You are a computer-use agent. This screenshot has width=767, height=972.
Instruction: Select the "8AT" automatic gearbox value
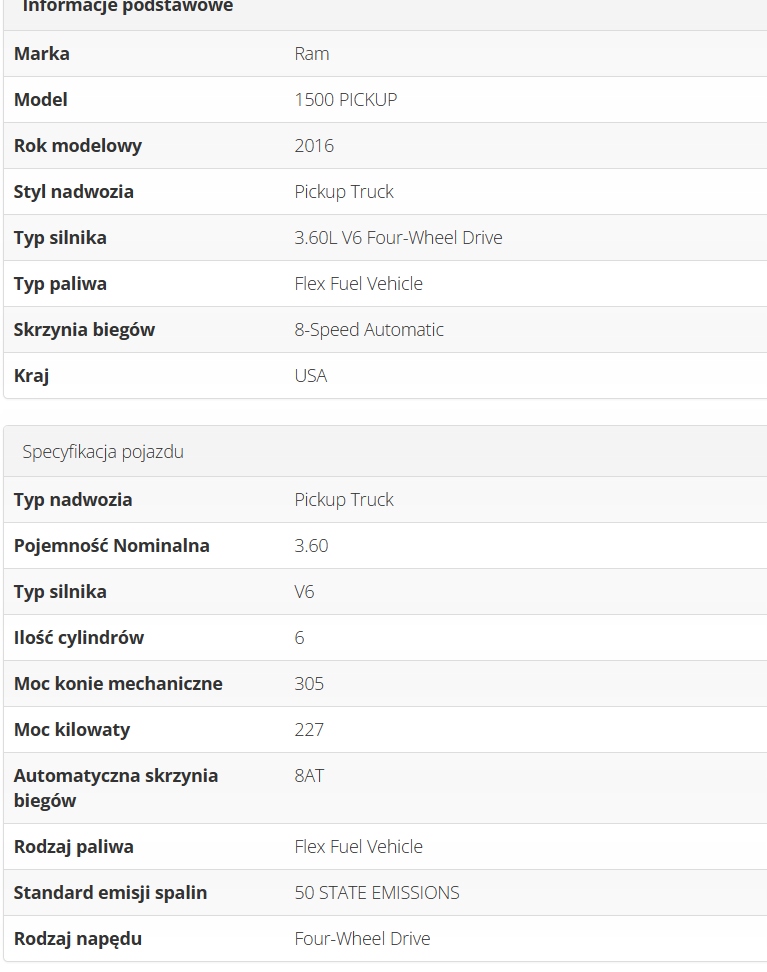[309, 776]
